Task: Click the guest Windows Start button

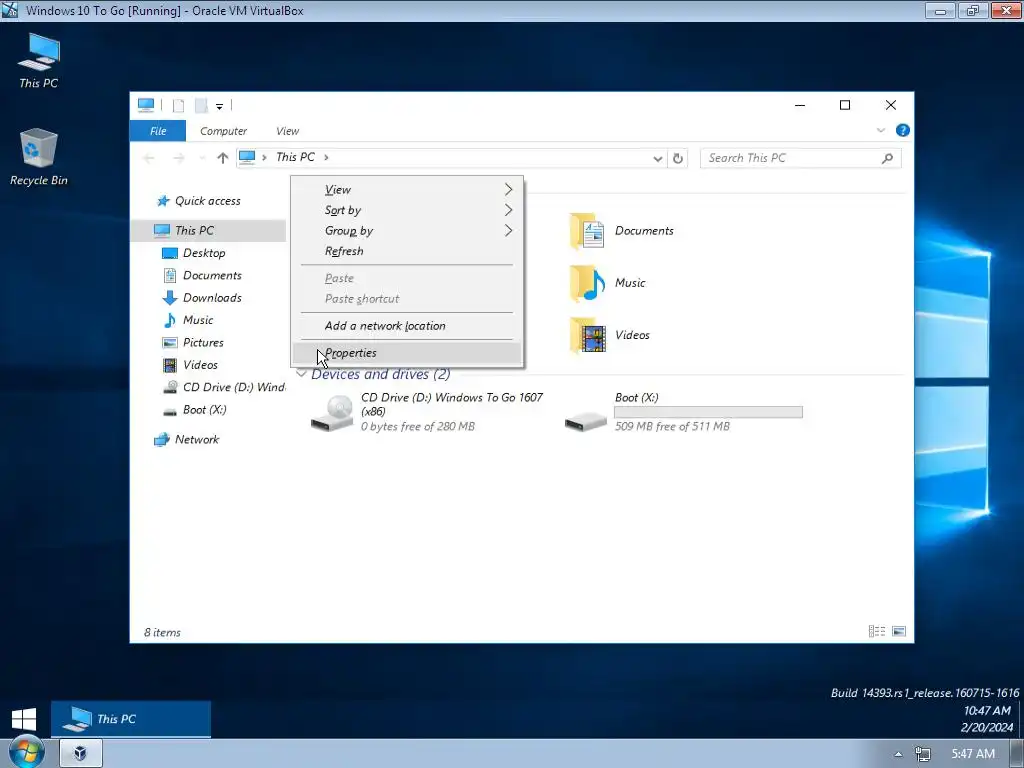Action: tap(24, 719)
